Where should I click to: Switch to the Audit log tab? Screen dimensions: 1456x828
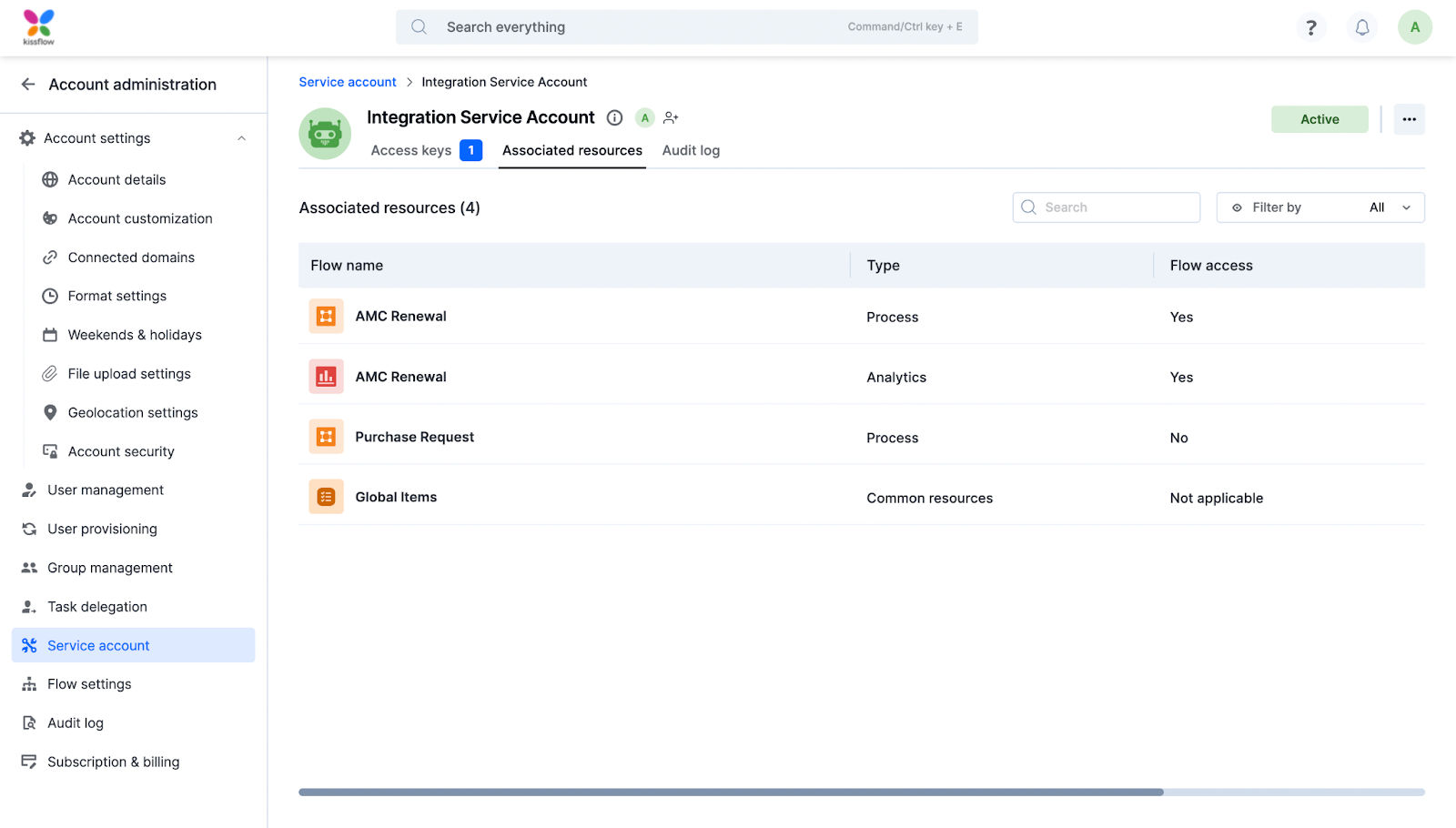pos(691,150)
